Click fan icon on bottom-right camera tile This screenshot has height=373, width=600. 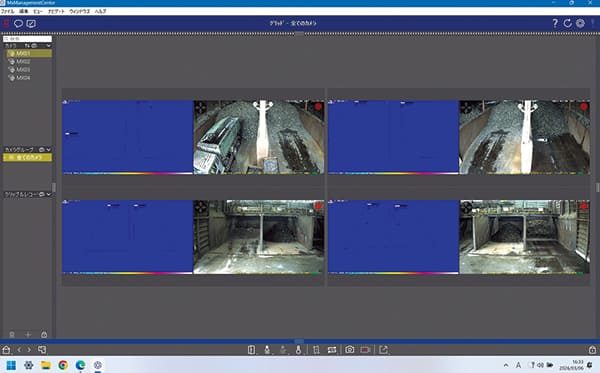pyautogui.click(x=466, y=207)
